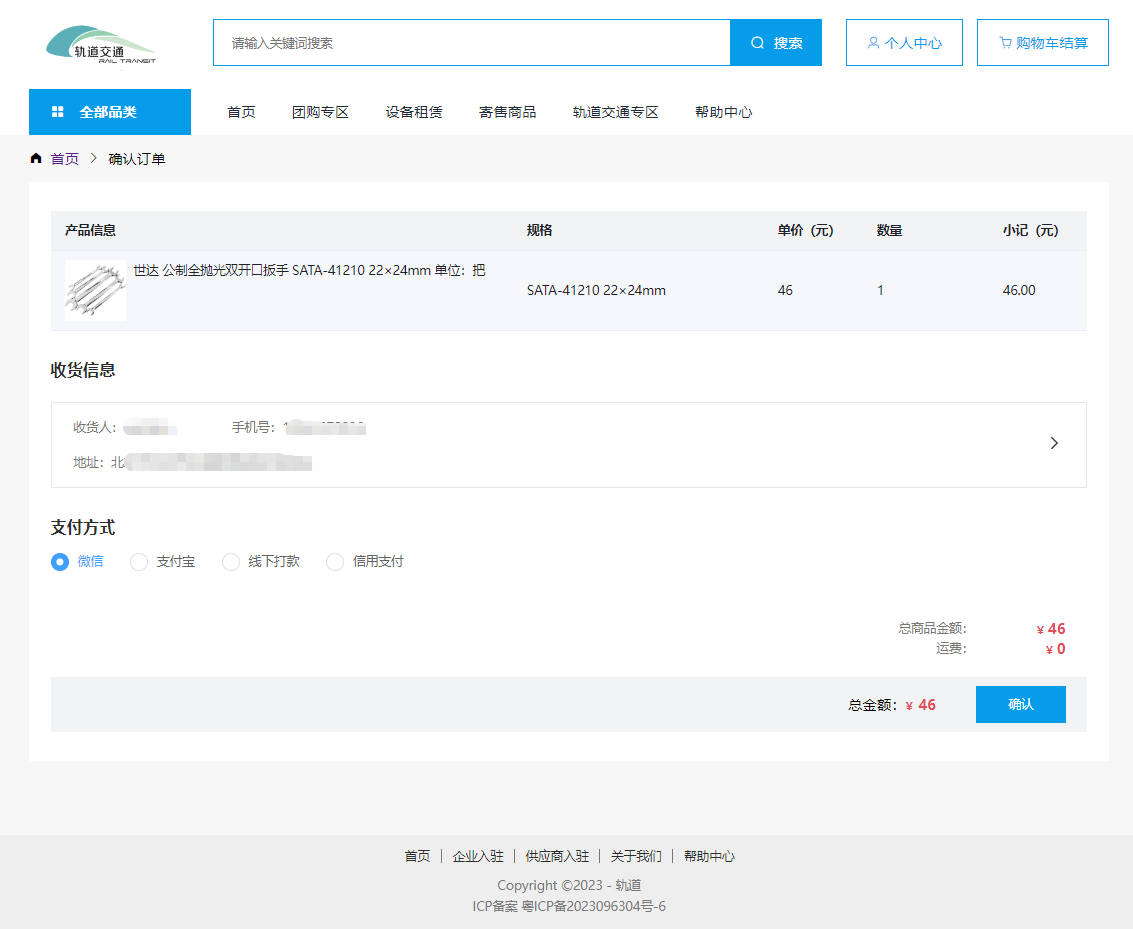Click the keyword search input field
The image size is (1133, 929).
point(470,43)
